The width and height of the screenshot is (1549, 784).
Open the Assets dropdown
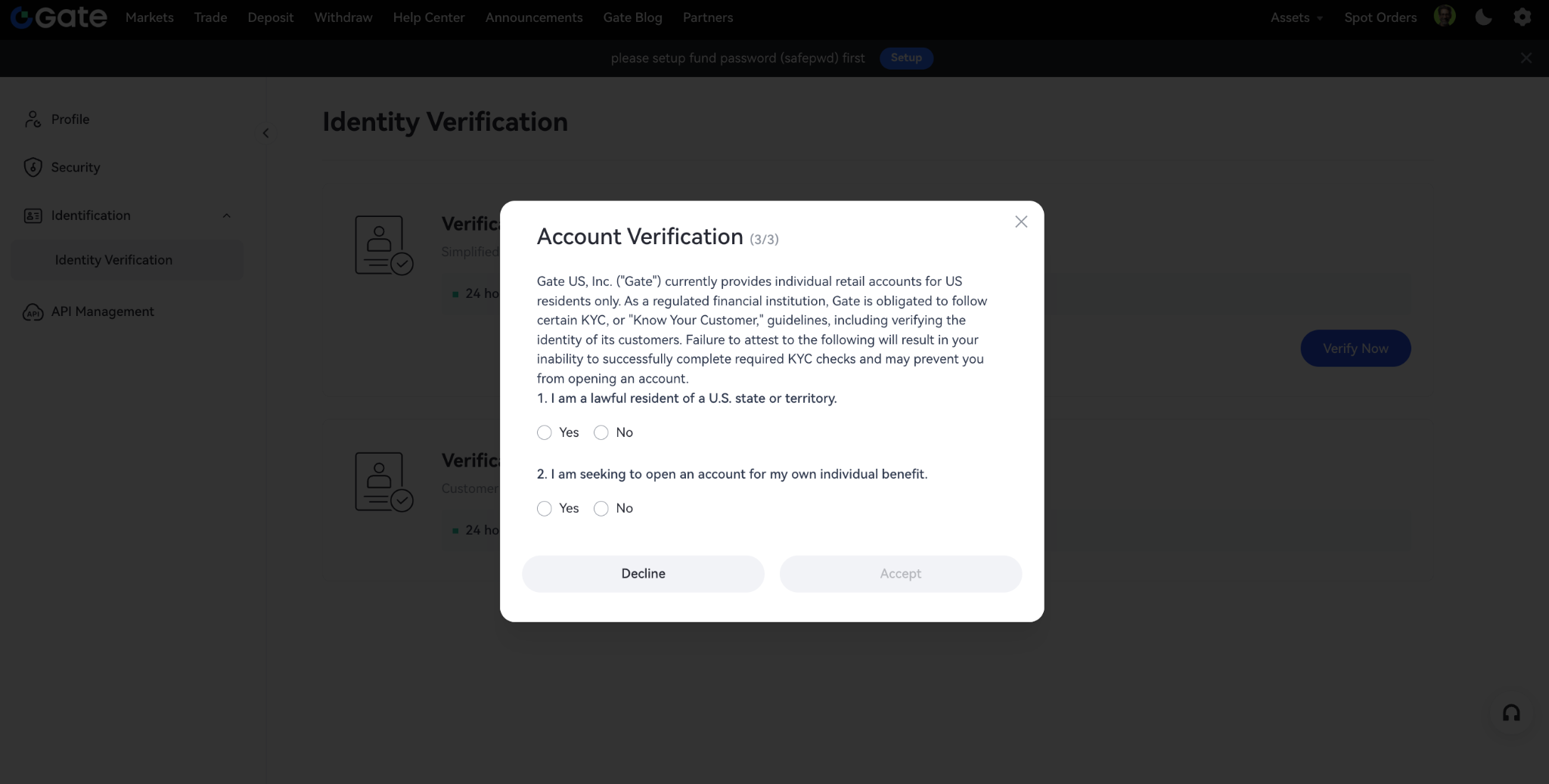(1296, 17)
